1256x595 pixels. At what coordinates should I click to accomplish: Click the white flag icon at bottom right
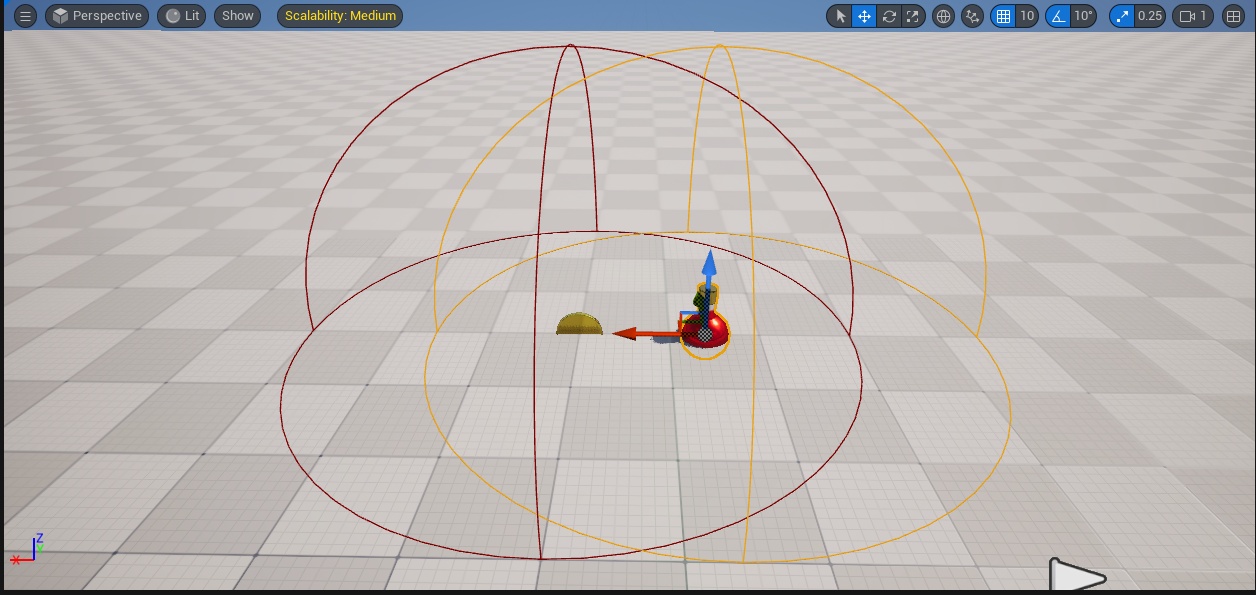click(1075, 575)
